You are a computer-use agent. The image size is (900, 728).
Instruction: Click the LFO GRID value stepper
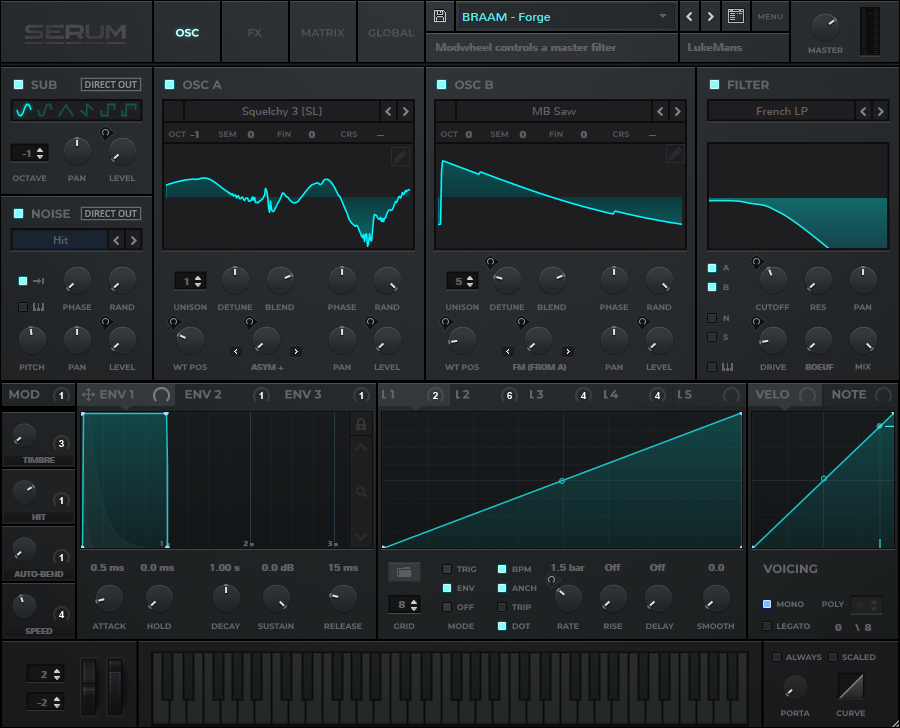[x=404, y=605]
